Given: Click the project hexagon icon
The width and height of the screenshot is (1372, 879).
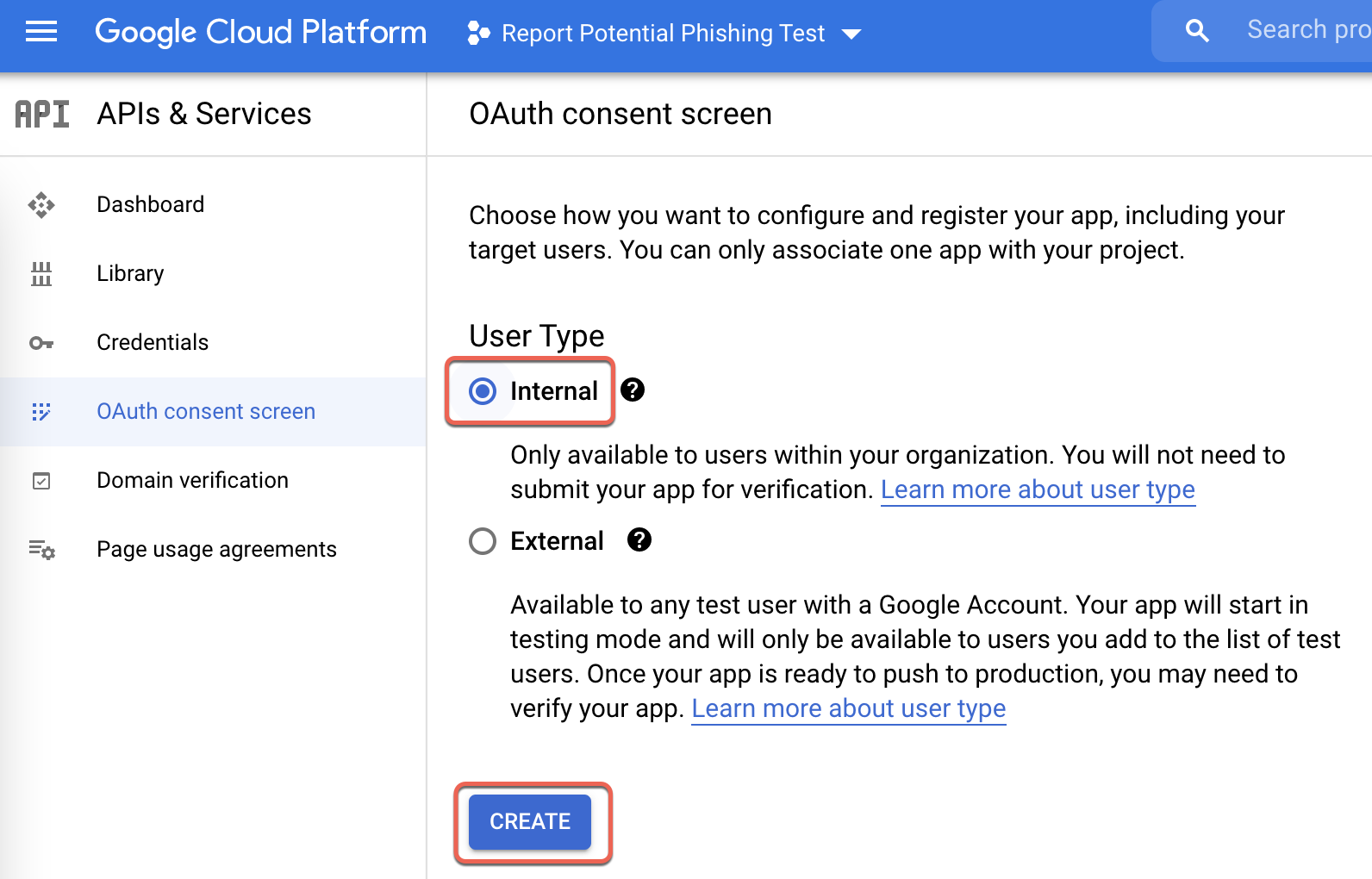Looking at the screenshot, I should pyautogui.click(x=478, y=33).
